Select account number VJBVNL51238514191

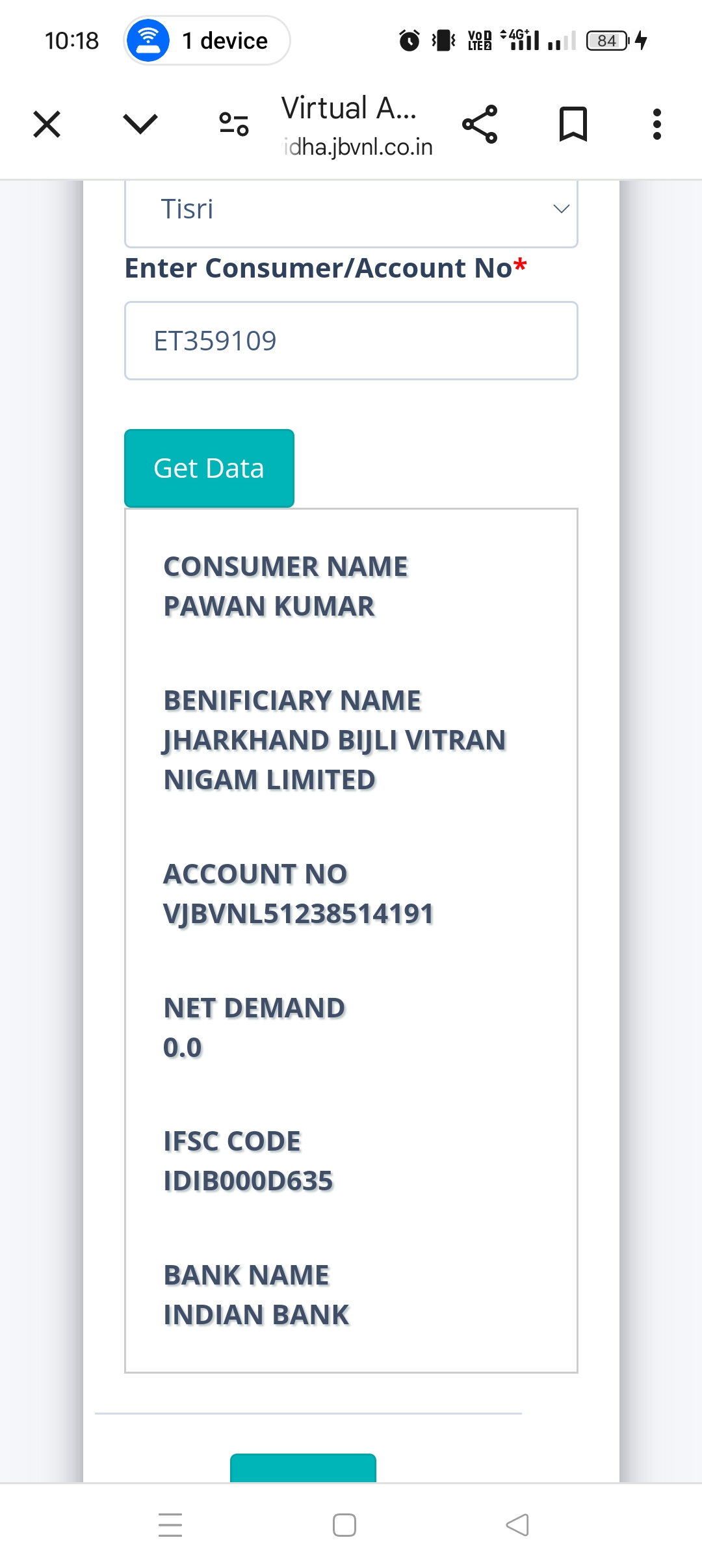coord(298,914)
